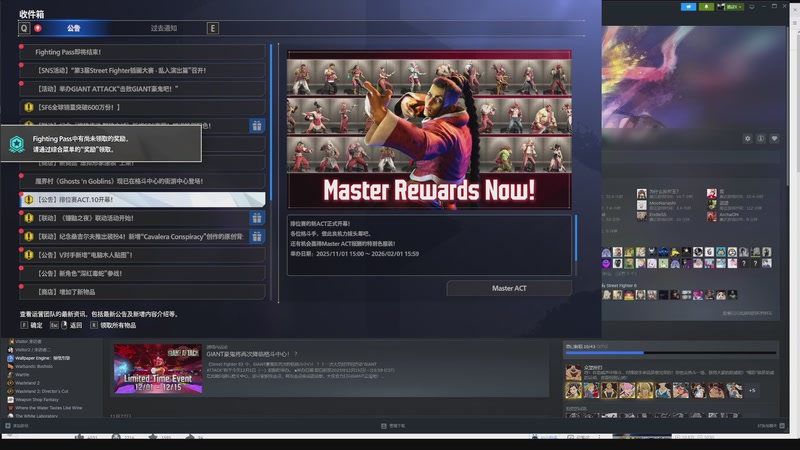Open the Steam account name dropdown
Viewport: 800px width, 450px height.
pyautogui.click(x=730, y=7)
